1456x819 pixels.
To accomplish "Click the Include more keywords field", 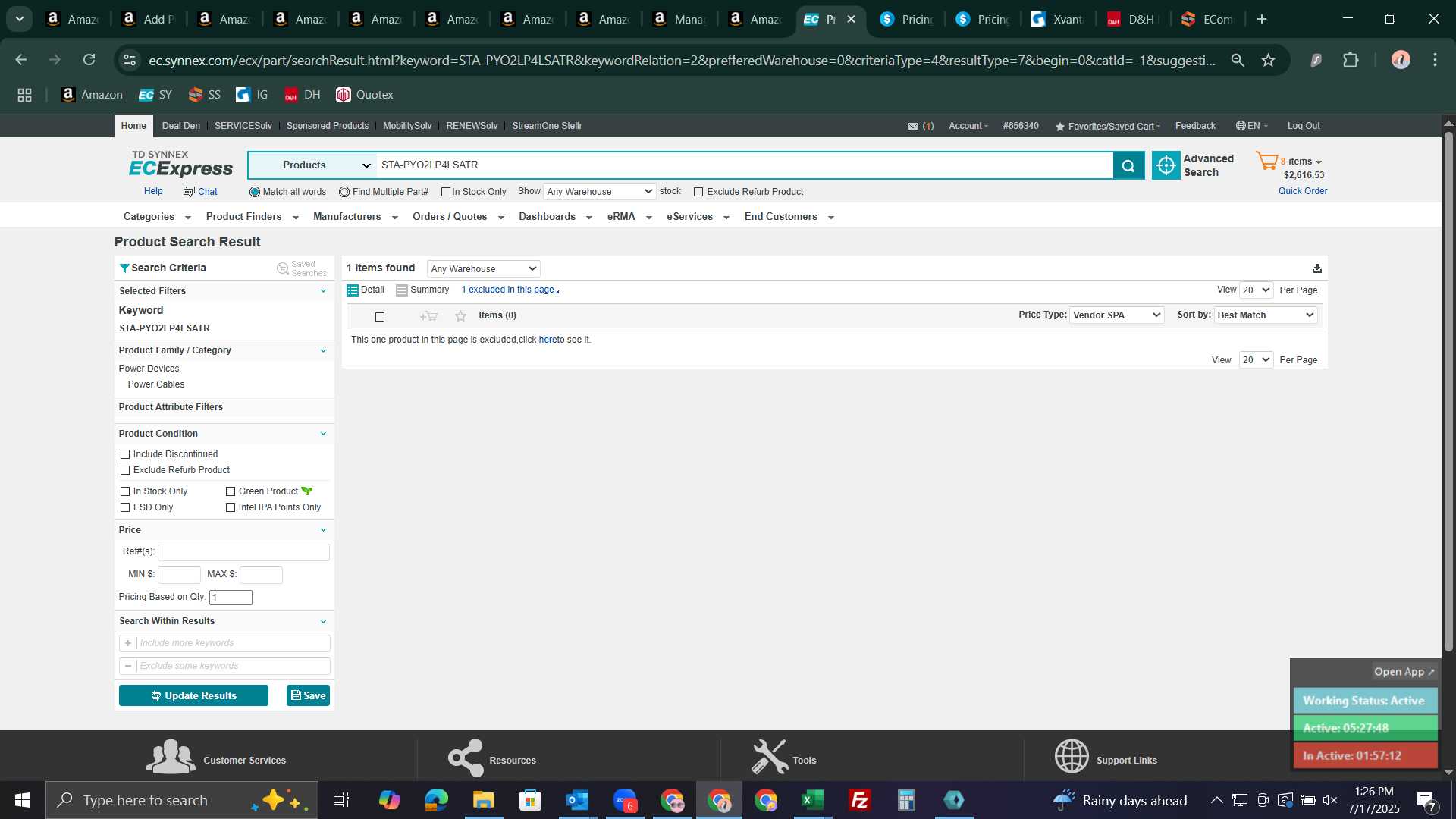I will (x=233, y=643).
